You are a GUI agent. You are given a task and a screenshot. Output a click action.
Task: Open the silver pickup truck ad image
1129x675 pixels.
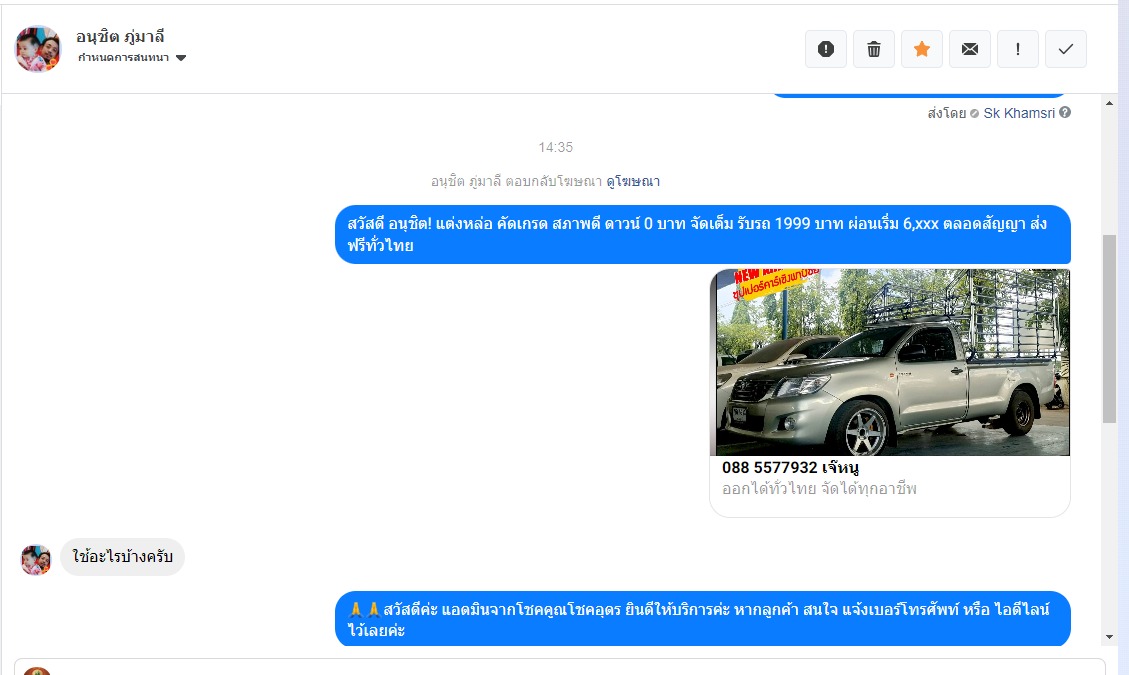[890, 362]
